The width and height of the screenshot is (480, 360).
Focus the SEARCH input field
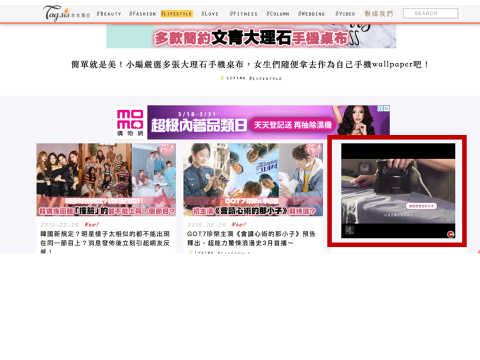430,13
